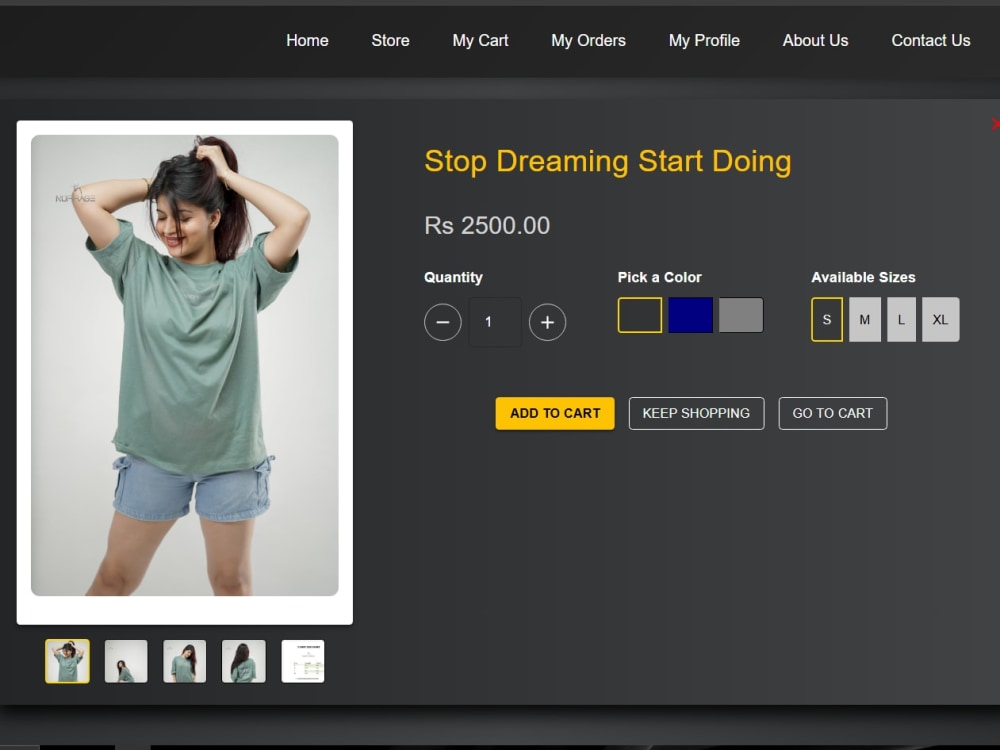Viewport: 1000px width, 750px height.
Task: Go to the Store page
Action: [x=390, y=41]
